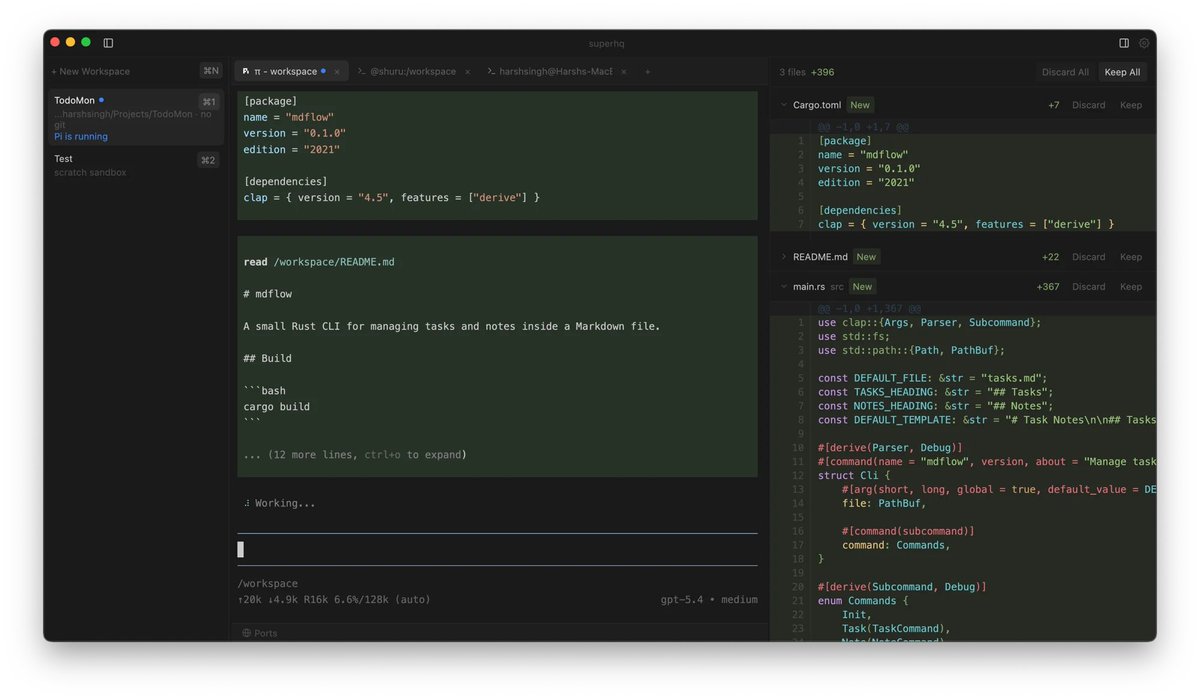The width and height of the screenshot is (1200, 699).
Task: Click the ⌘2 badge on Test
Action: [208, 160]
